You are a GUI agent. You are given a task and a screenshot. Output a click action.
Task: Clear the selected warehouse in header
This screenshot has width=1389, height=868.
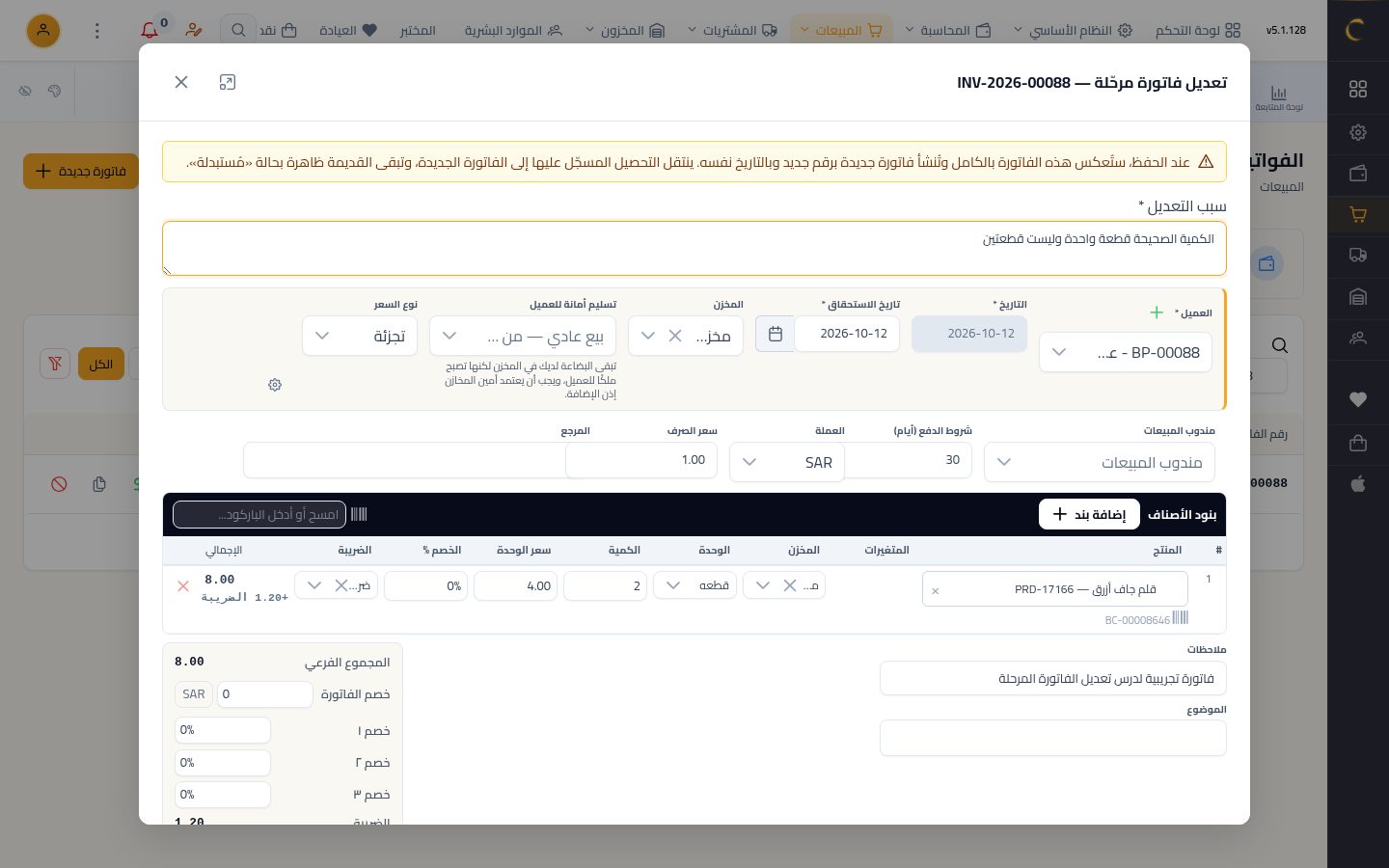[675, 336]
